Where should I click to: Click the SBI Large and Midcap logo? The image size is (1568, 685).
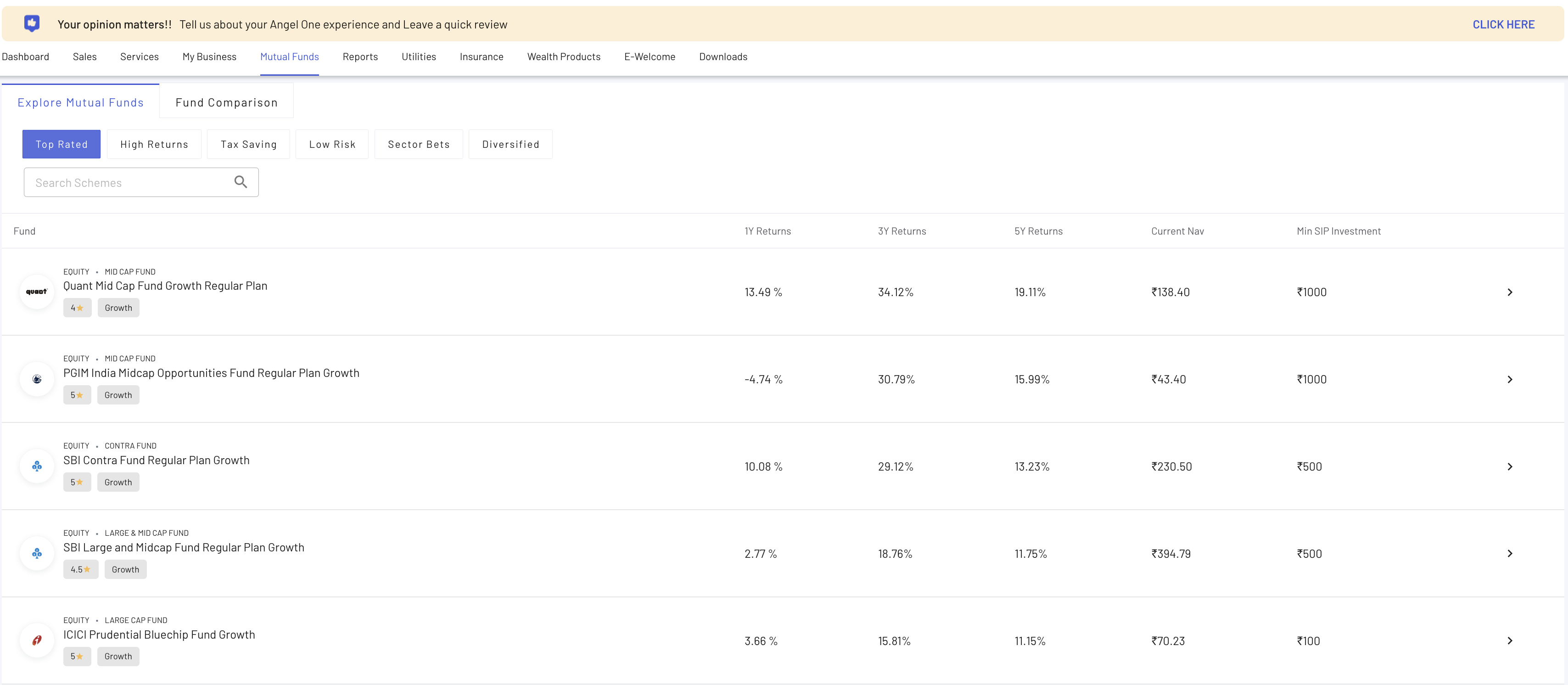click(37, 554)
